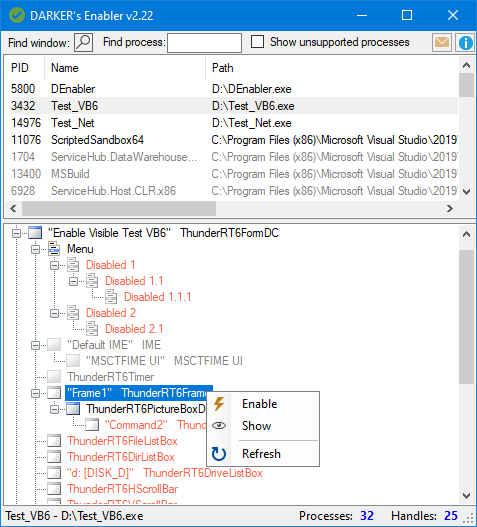
Task: Click the process list horizontal scrollbar thumb
Action: coord(119,209)
